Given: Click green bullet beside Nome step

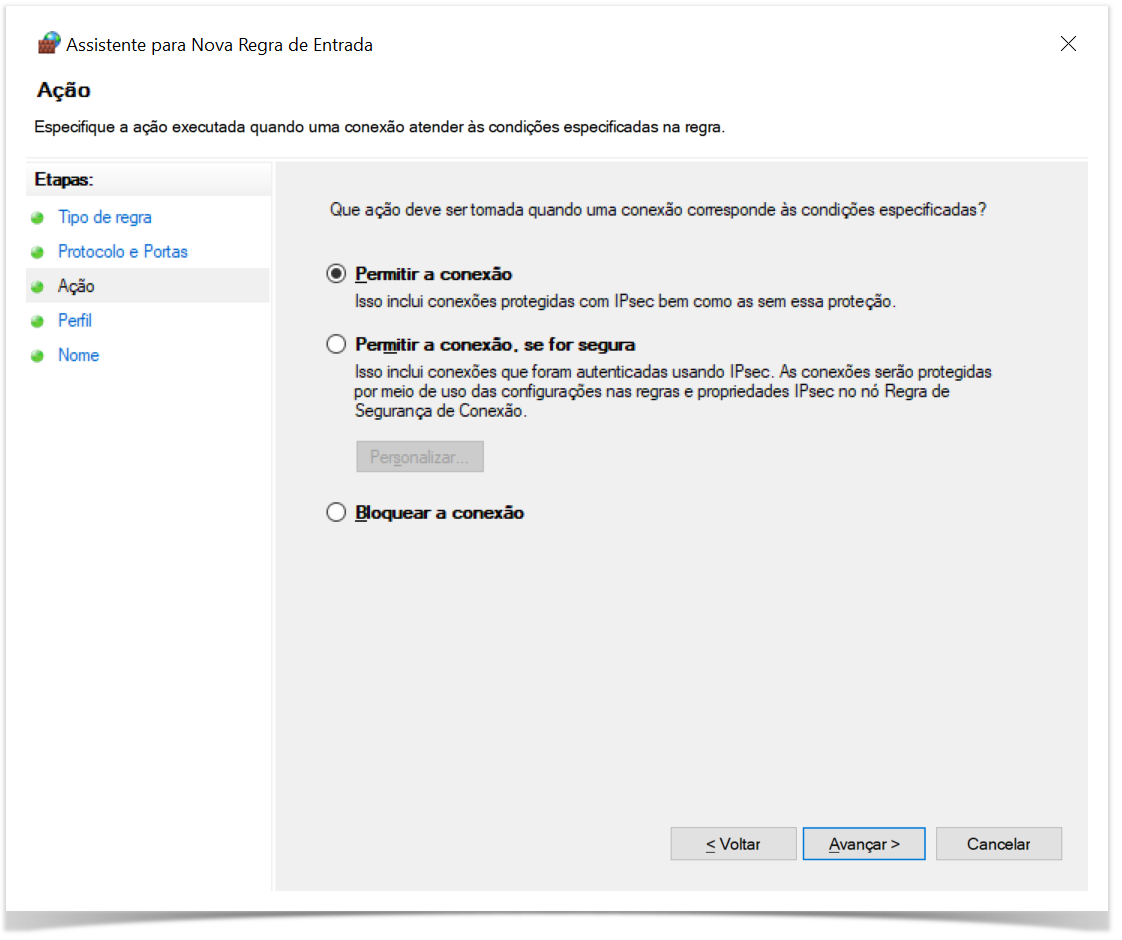Looking at the screenshot, I should tap(38, 356).
